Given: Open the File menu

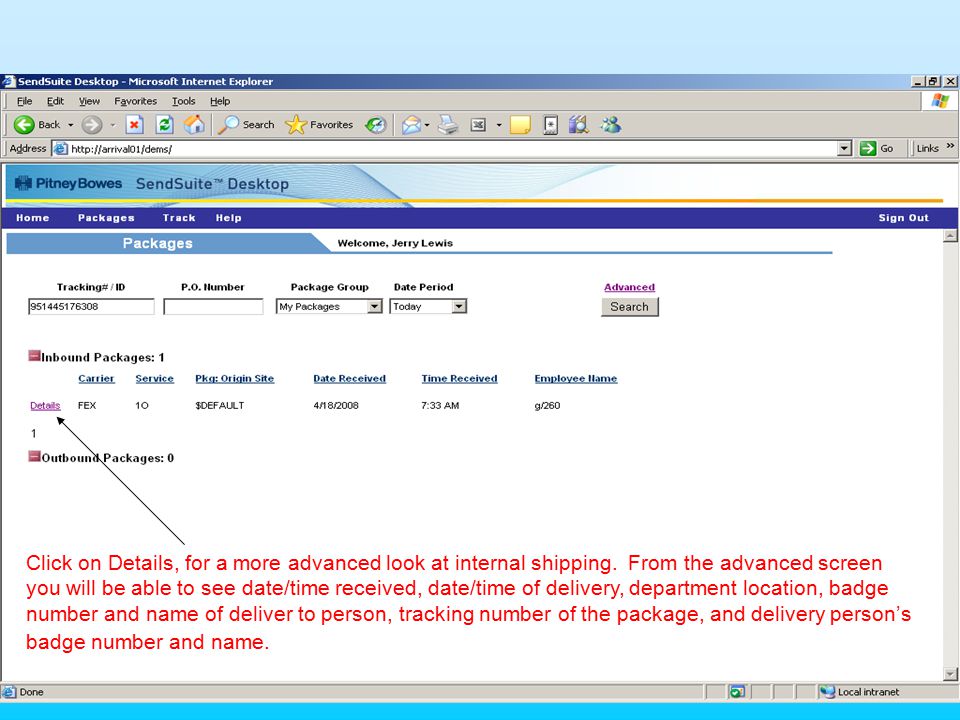Looking at the screenshot, I should [x=24, y=101].
